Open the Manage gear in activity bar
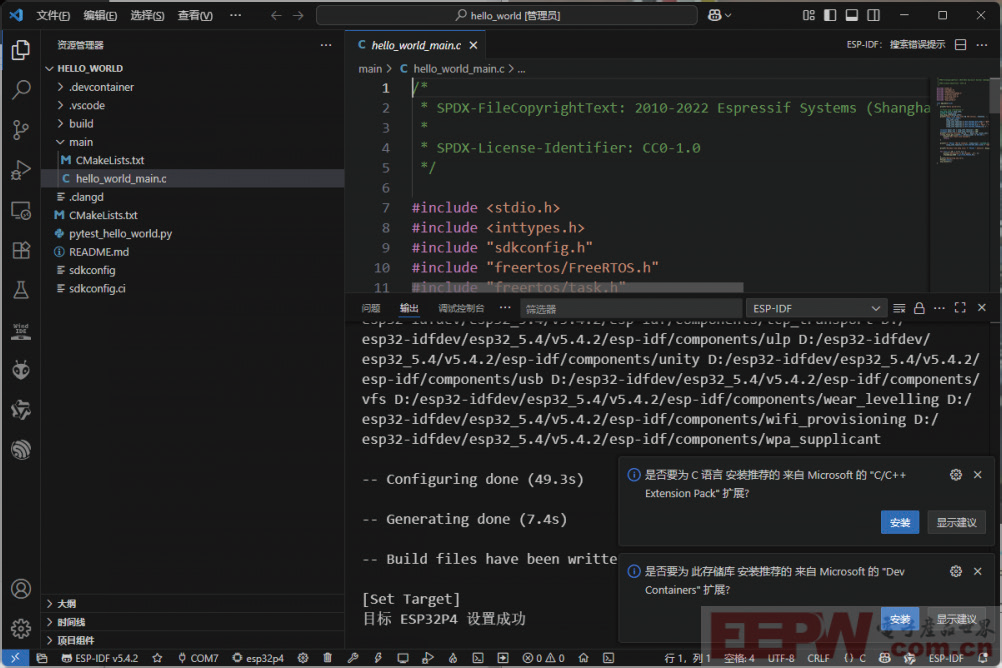1002x668 pixels. (20, 629)
